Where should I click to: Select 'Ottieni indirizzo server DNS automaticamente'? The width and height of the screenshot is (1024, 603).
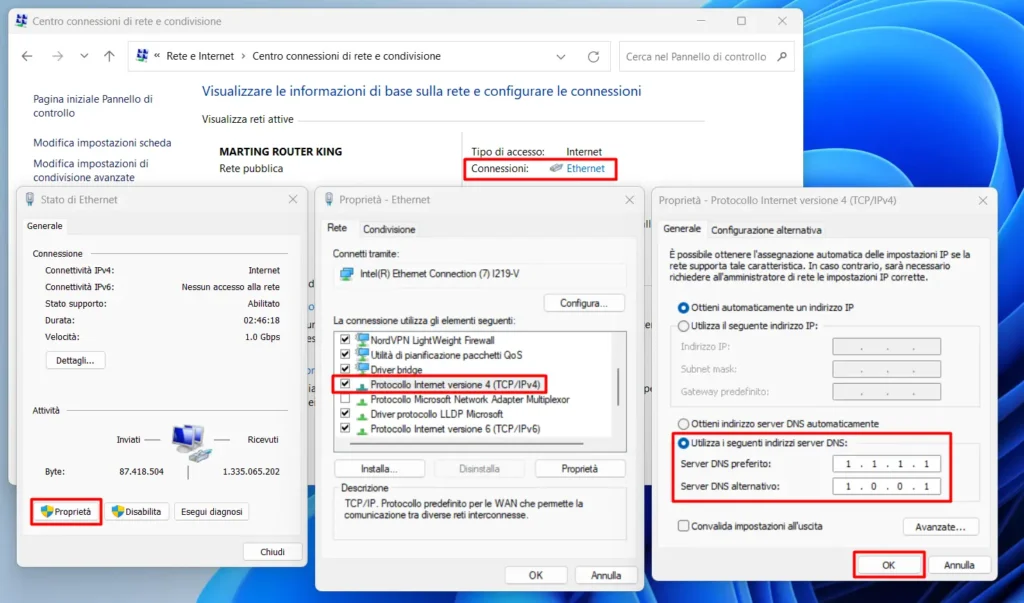tap(683, 423)
